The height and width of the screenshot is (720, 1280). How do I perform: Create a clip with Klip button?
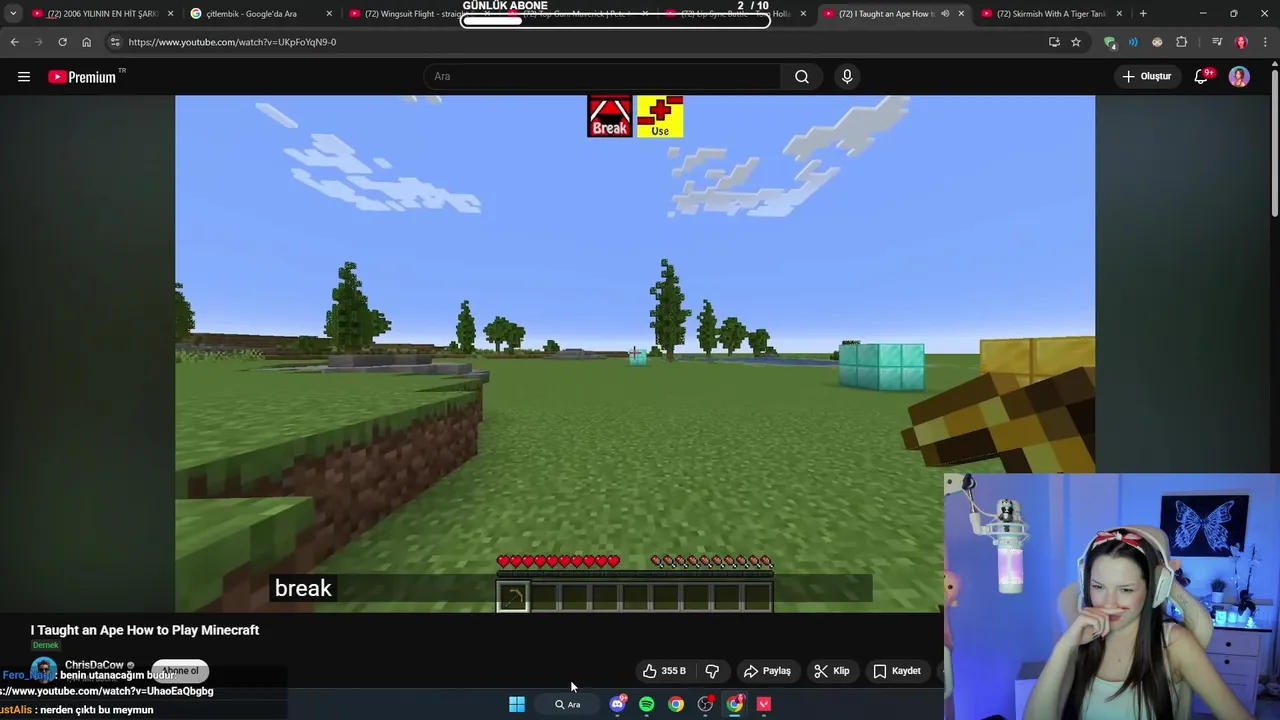[x=832, y=671]
